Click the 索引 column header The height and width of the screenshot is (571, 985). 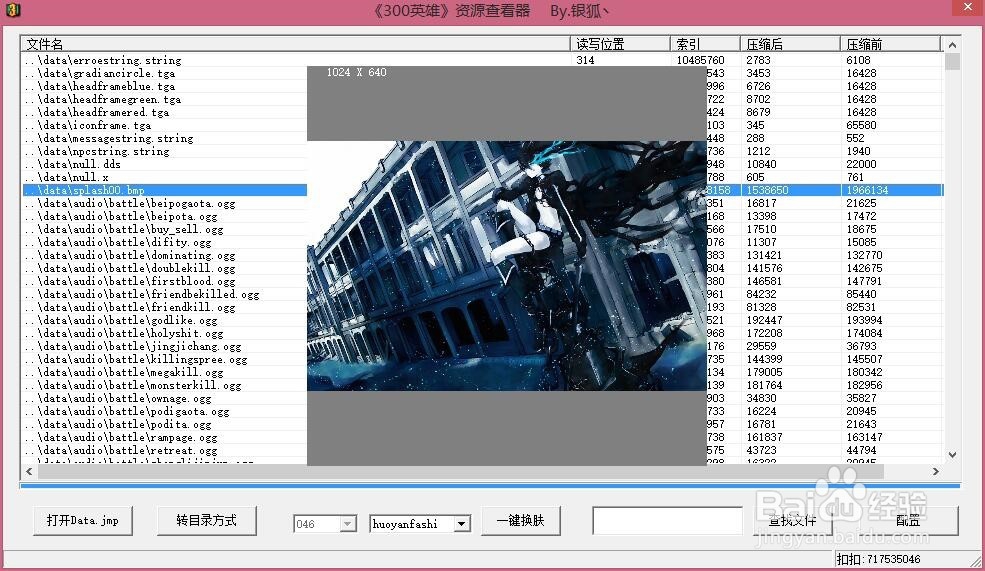705,44
